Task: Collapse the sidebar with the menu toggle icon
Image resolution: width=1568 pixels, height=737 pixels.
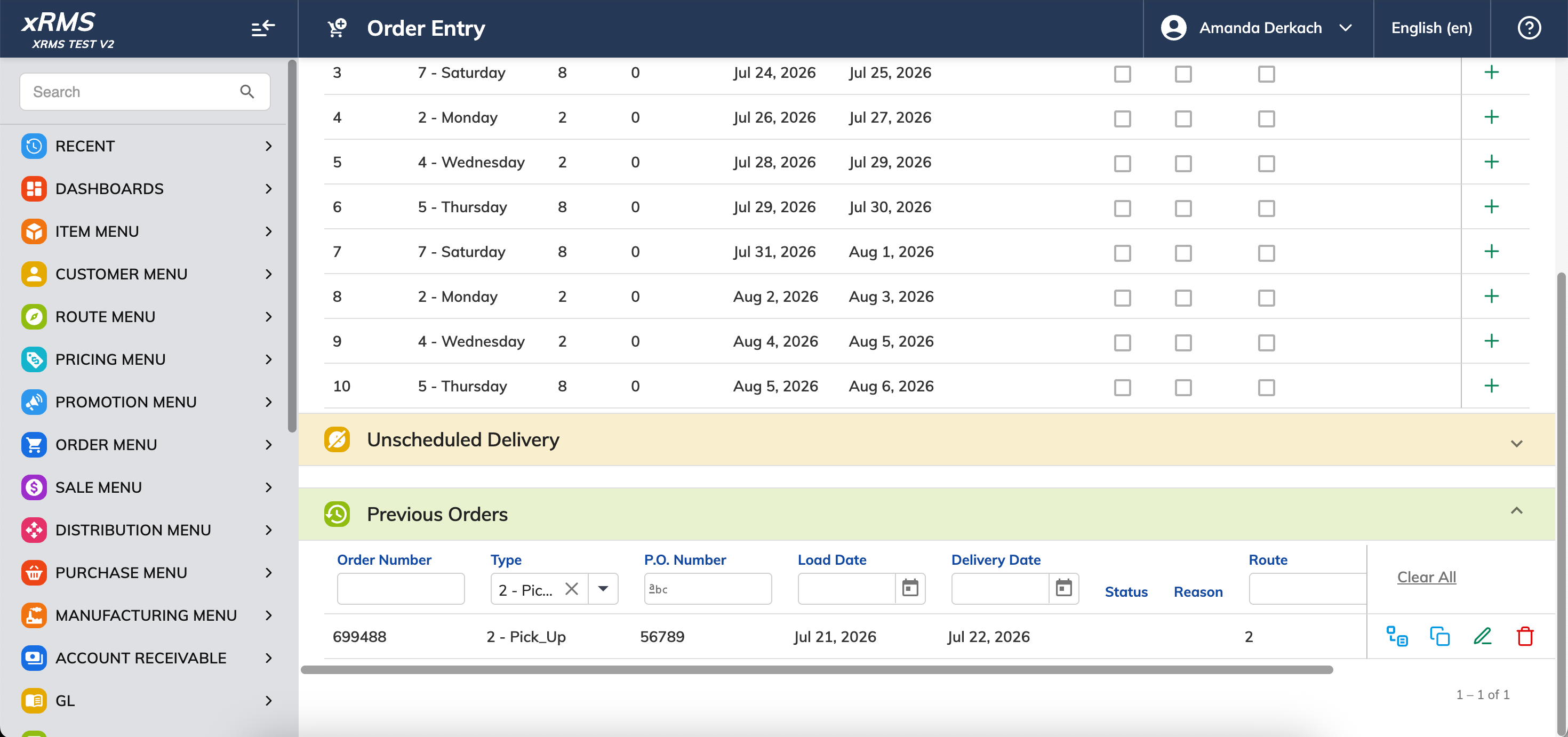Action: click(x=263, y=28)
